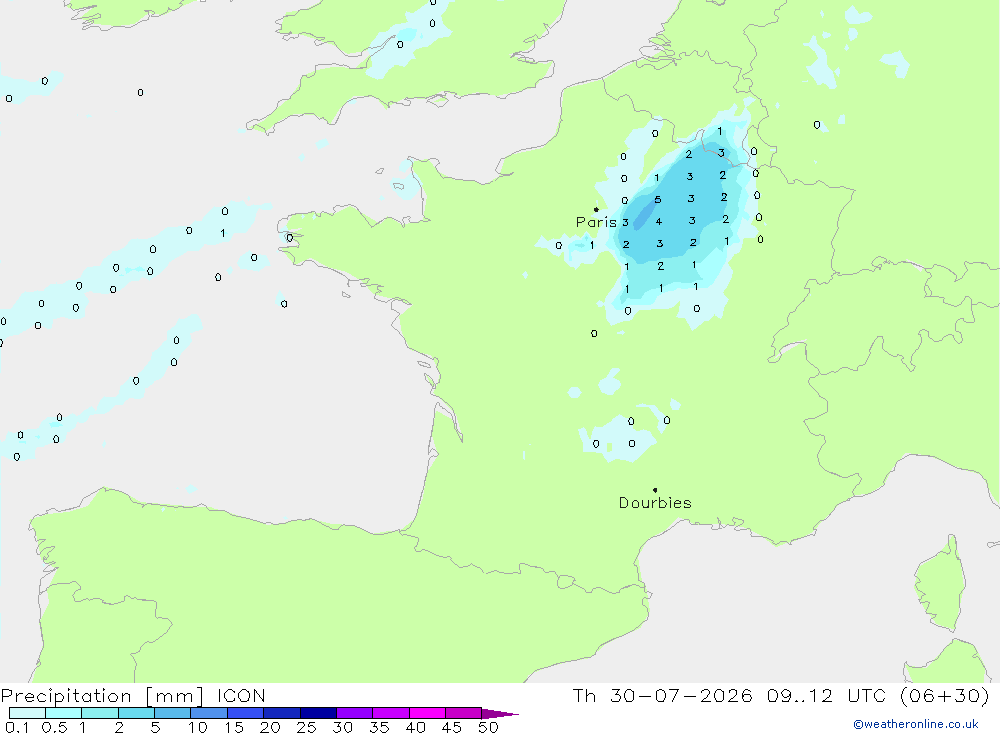The width and height of the screenshot is (1000, 733).
Task: Click the Th 30-07-2026 date text
Action: 662,695
